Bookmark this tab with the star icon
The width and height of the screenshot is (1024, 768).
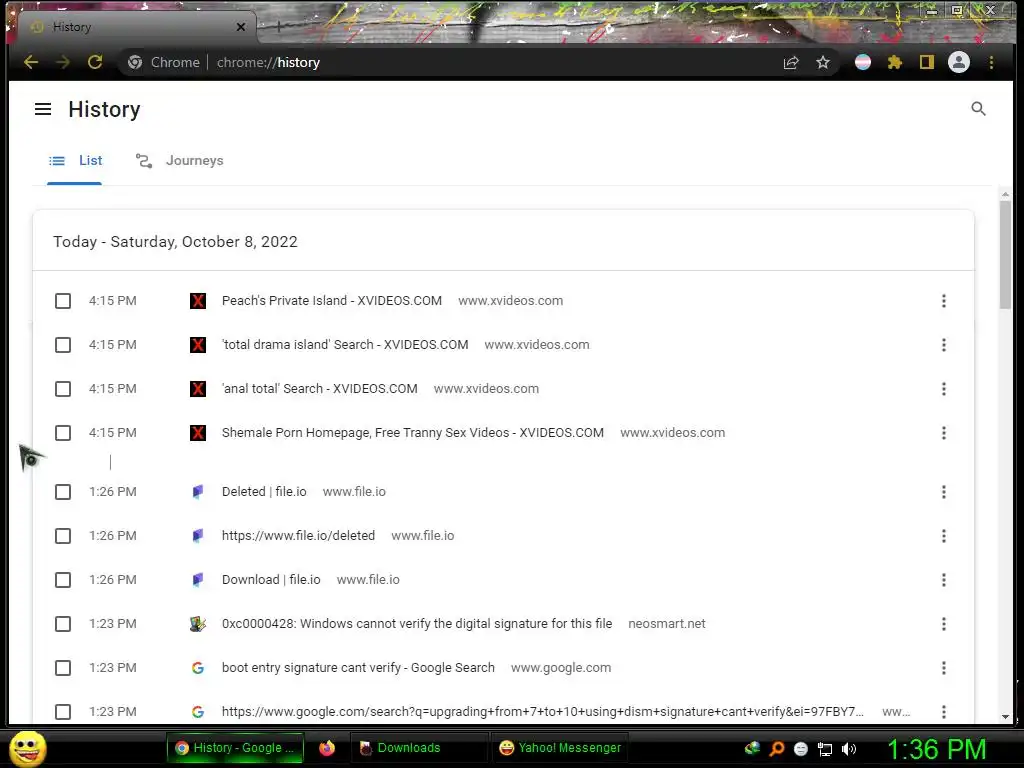pos(823,63)
